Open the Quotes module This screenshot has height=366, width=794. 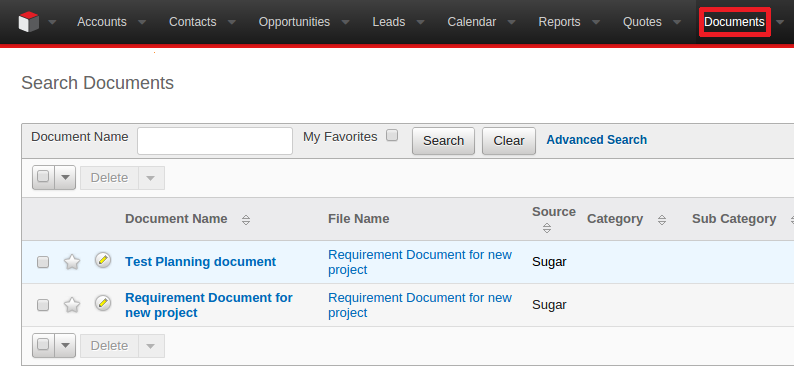pos(642,22)
